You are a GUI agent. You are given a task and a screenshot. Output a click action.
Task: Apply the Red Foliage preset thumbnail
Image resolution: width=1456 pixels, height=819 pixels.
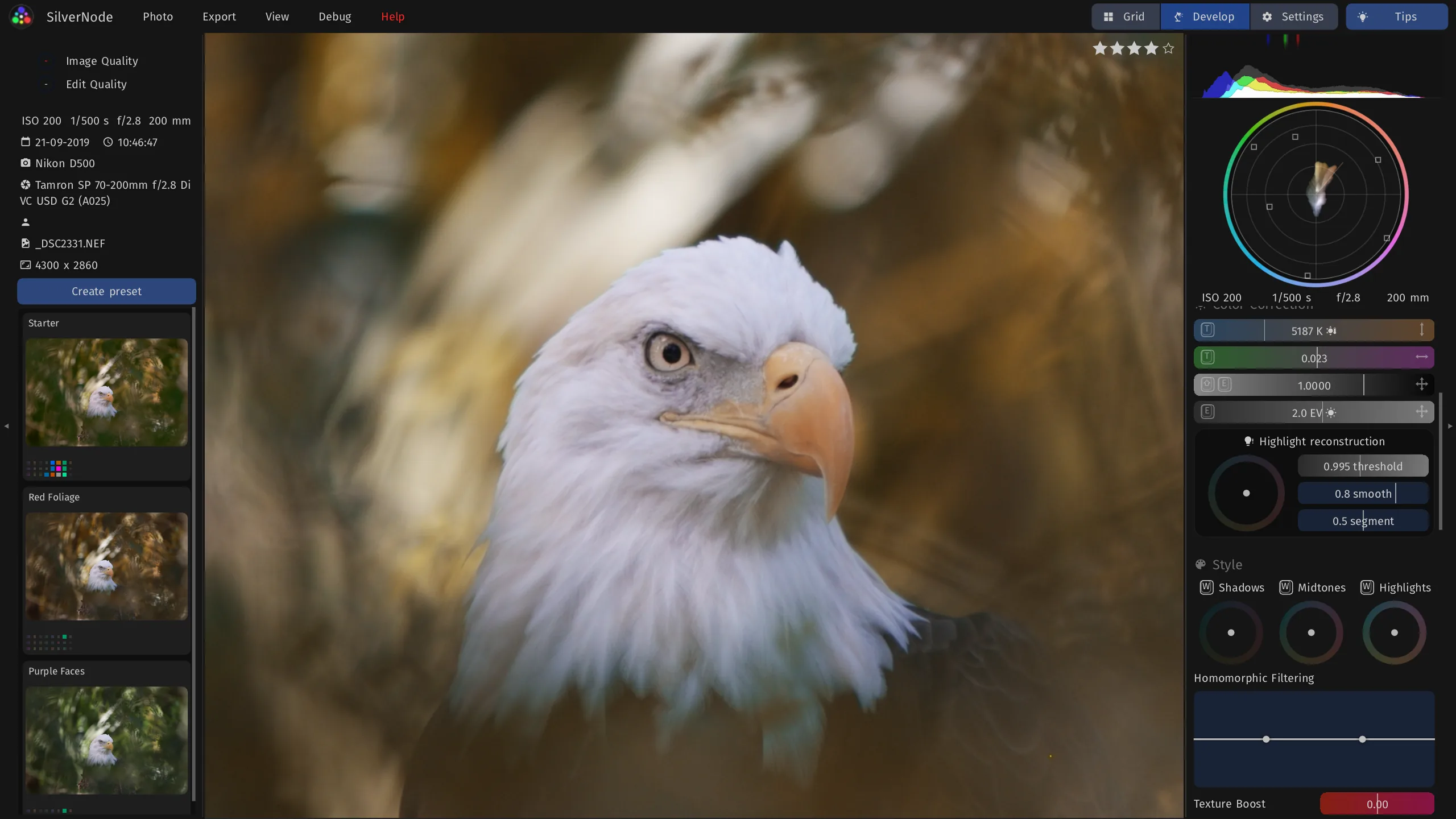pyautogui.click(x=106, y=566)
